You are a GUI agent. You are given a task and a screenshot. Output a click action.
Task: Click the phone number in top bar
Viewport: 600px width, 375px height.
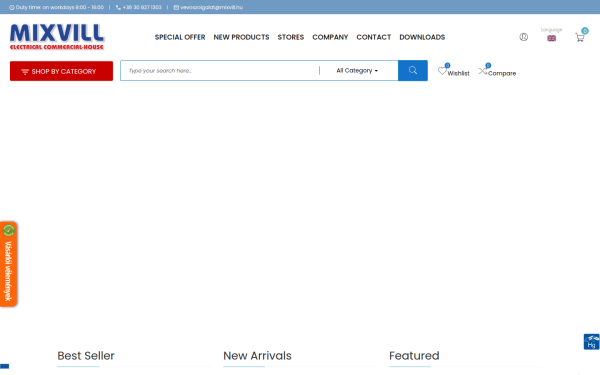click(x=142, y=7)
